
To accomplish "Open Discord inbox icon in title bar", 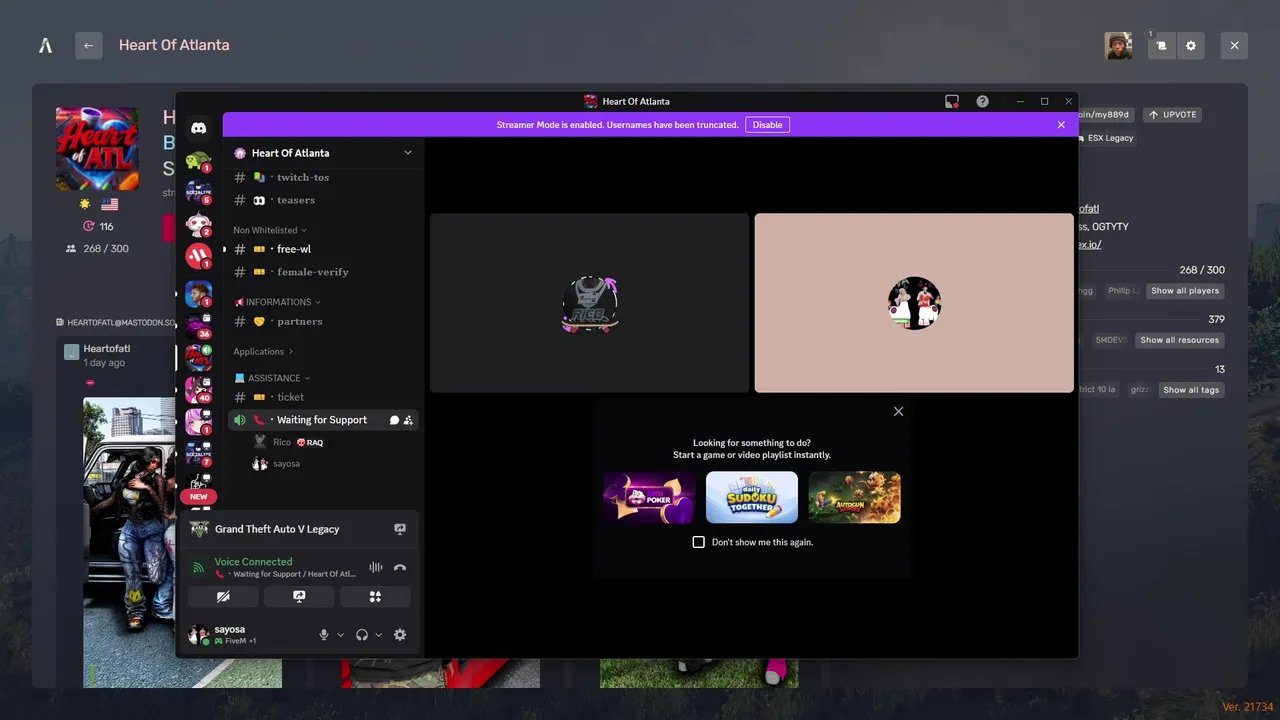I will 952,101.
